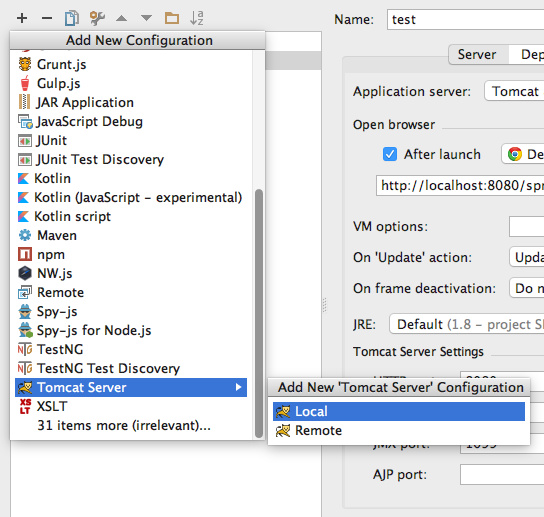Click the JUnit icon
This screenshot has height=517, width=544.
click(x=25, y=141)
